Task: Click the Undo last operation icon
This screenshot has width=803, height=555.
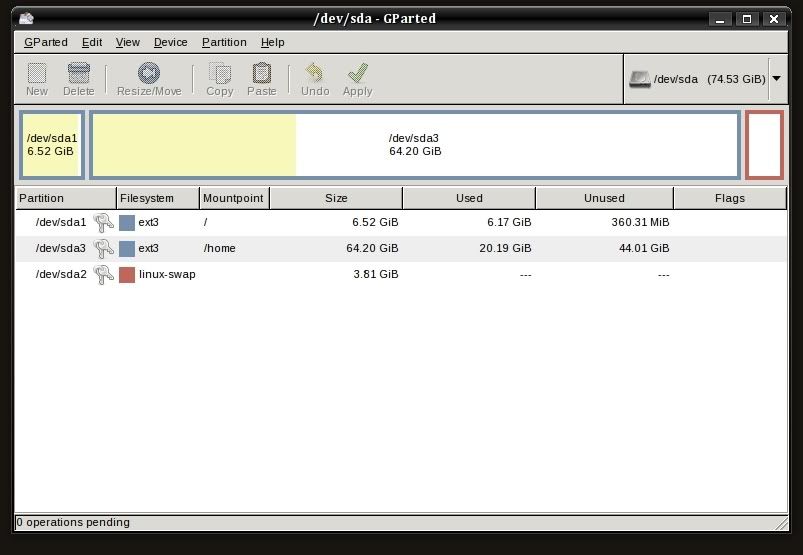Action: tap(314, 73)
